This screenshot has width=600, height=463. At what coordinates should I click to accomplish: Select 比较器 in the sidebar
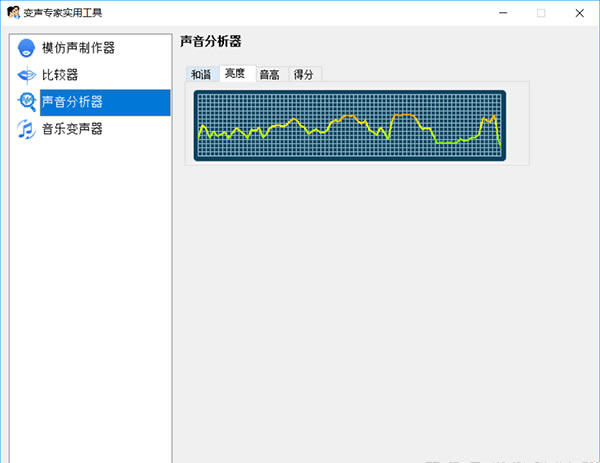[60, 75]
